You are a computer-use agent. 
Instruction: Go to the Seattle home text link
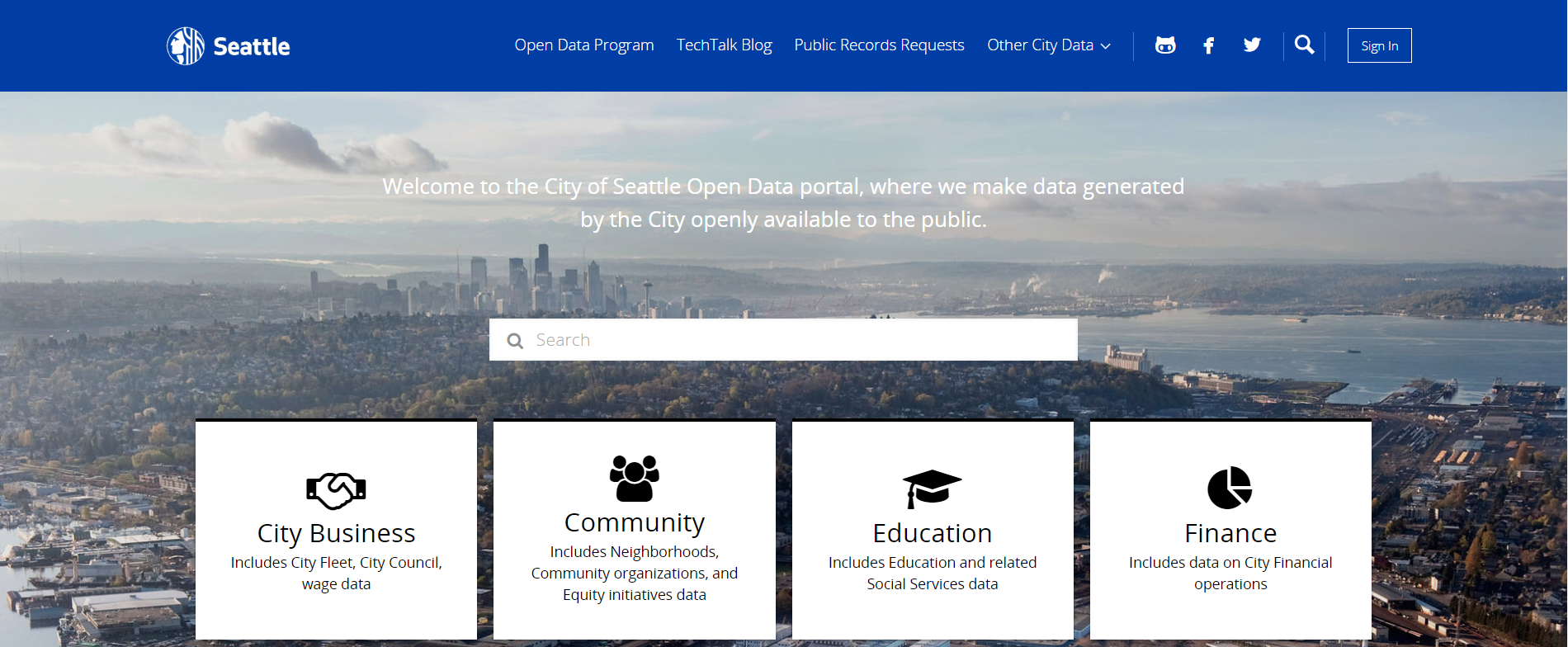click(252, 46)
